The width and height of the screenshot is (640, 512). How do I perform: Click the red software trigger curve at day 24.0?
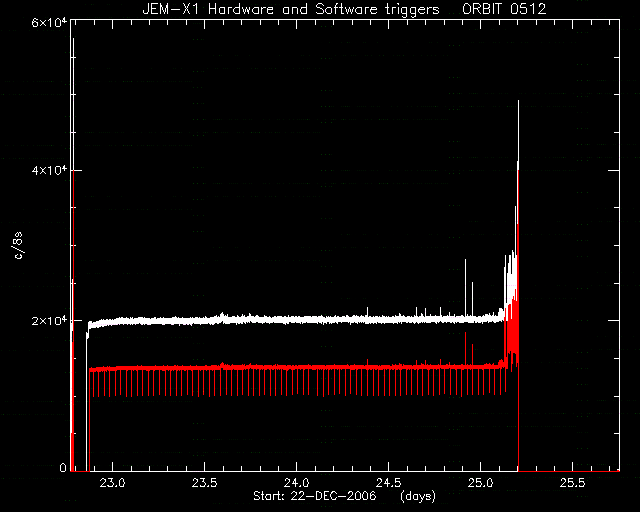pos(296,367)
